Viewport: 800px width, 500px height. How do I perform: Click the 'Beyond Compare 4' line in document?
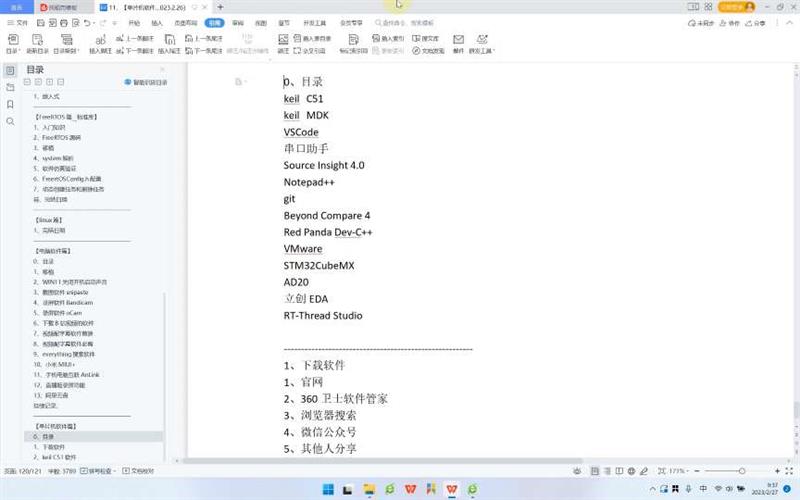(327, 215)
